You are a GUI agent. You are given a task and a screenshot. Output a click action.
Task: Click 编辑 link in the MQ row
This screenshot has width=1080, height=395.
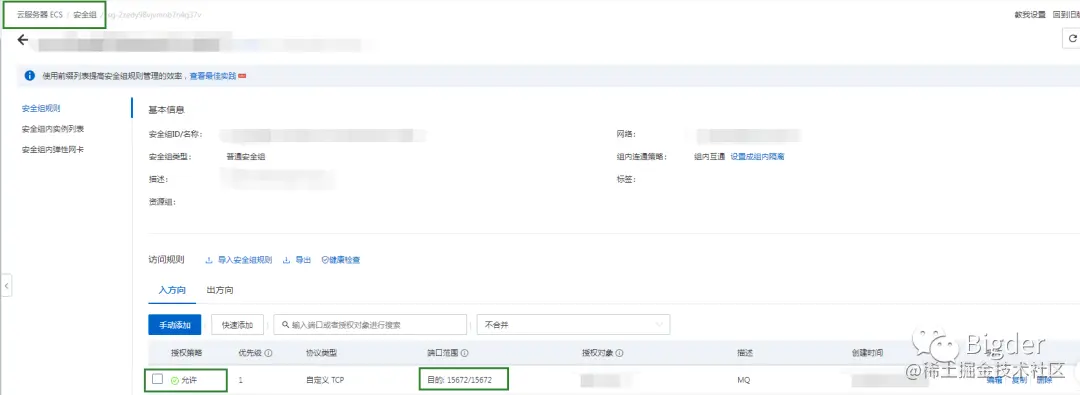click(x=995, y=380)
